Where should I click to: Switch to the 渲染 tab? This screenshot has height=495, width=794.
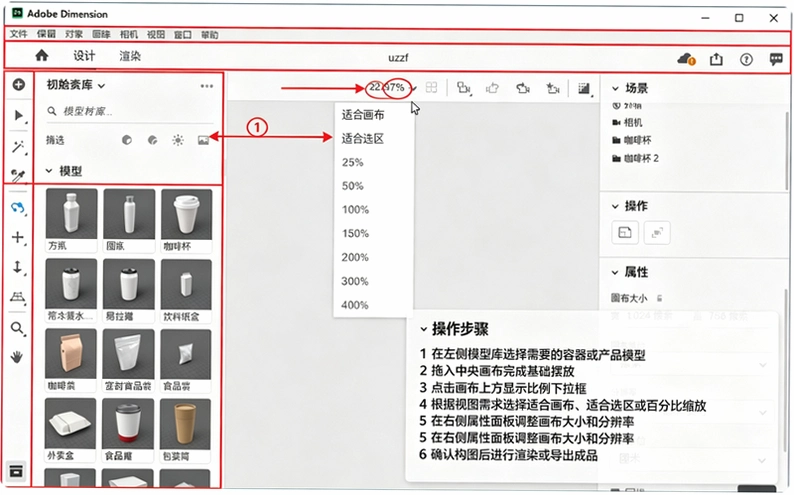130,56
